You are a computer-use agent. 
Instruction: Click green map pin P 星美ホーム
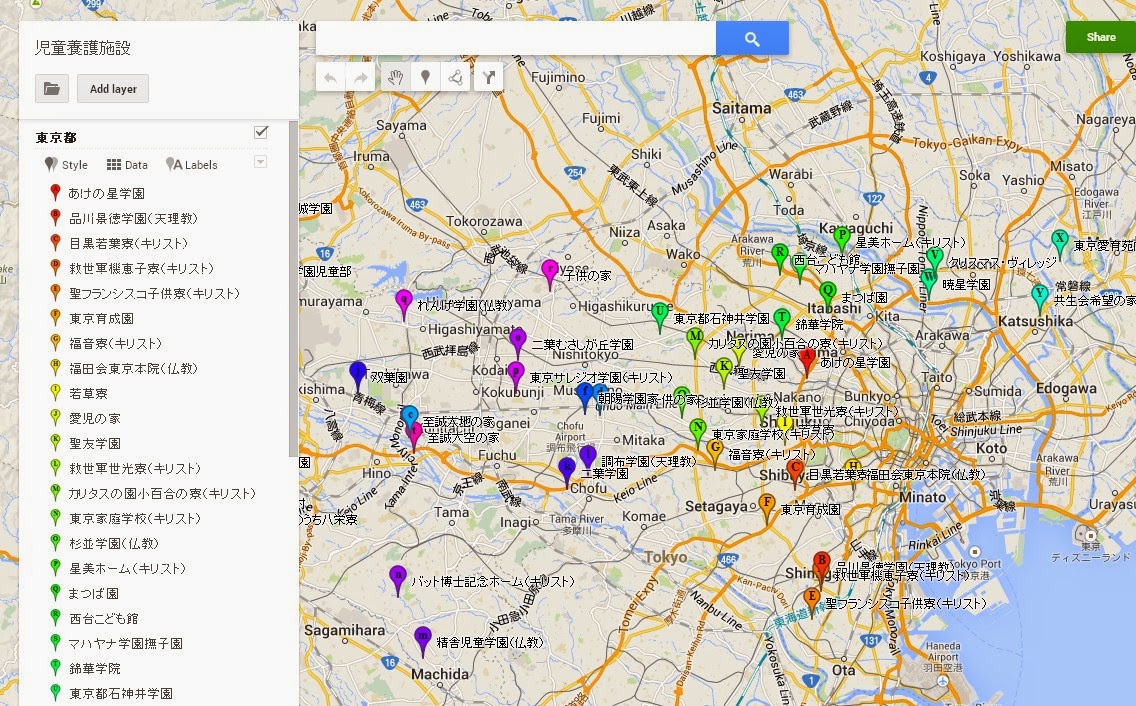(x=841, y=241)
